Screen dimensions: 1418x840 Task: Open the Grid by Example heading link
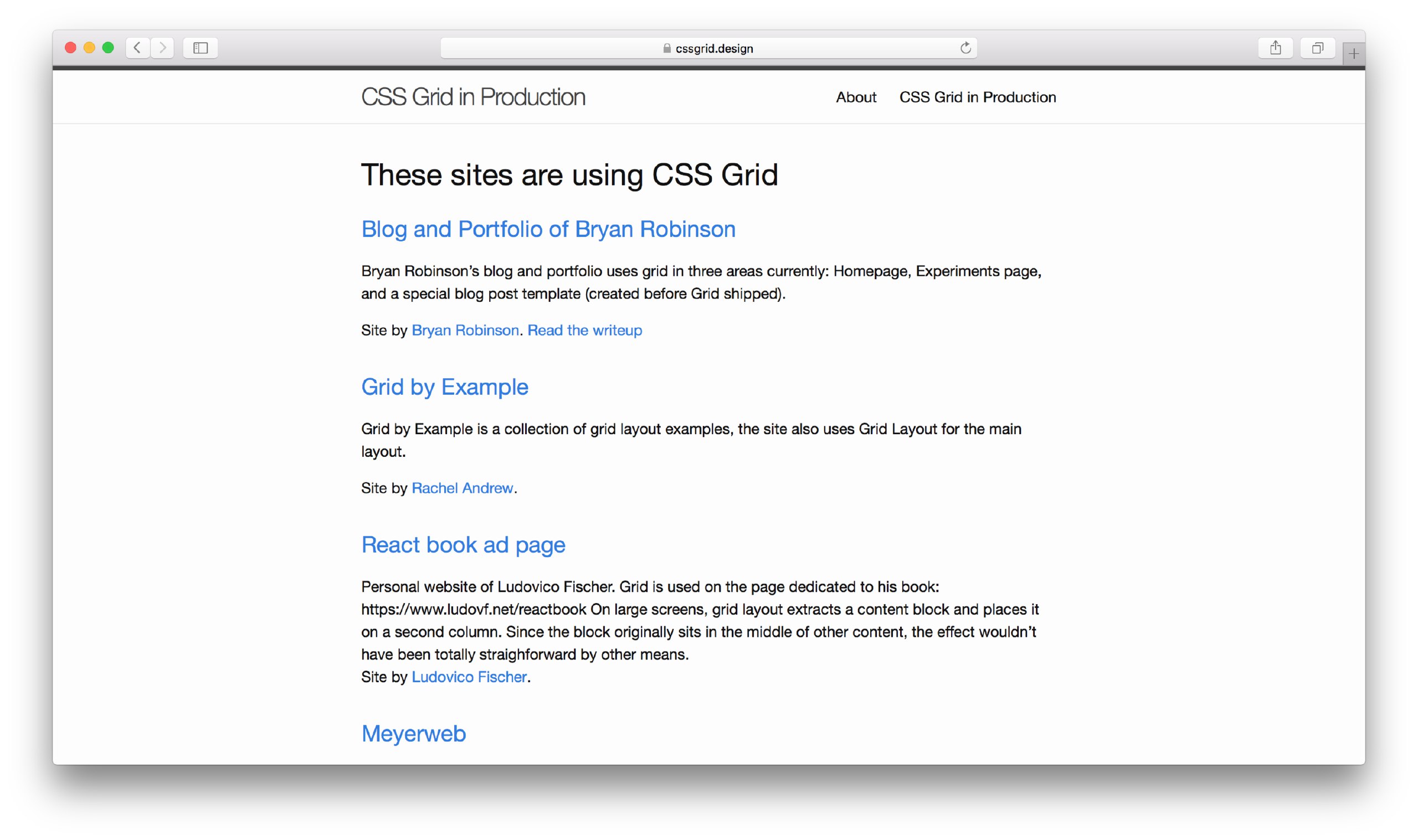(445, 387)
